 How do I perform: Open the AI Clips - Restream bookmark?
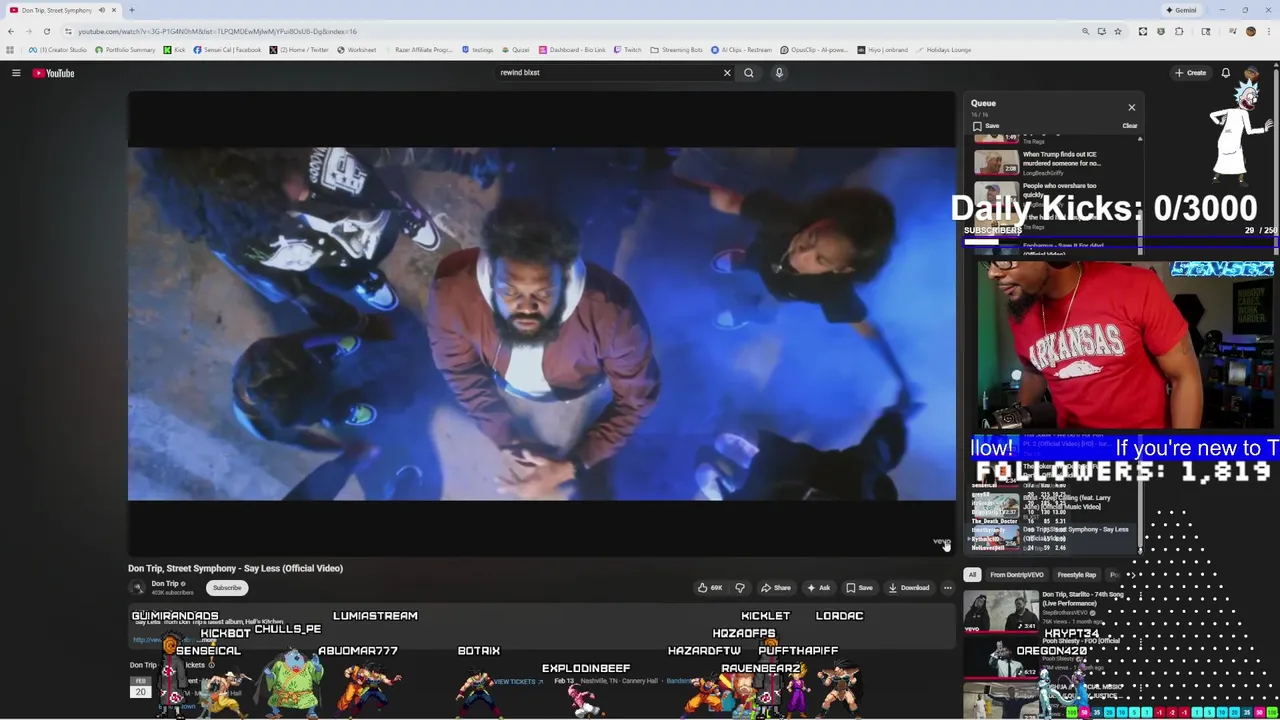(742, 50)
